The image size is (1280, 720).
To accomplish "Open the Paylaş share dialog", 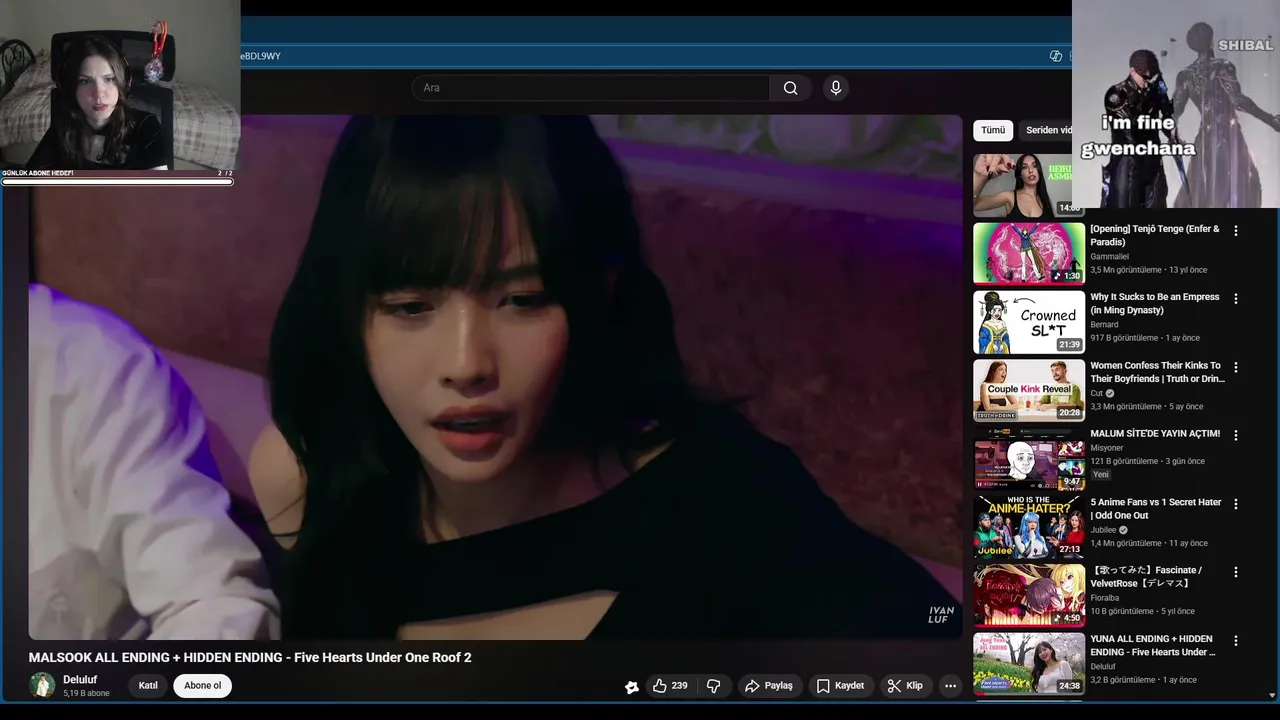I will point(769,686).
